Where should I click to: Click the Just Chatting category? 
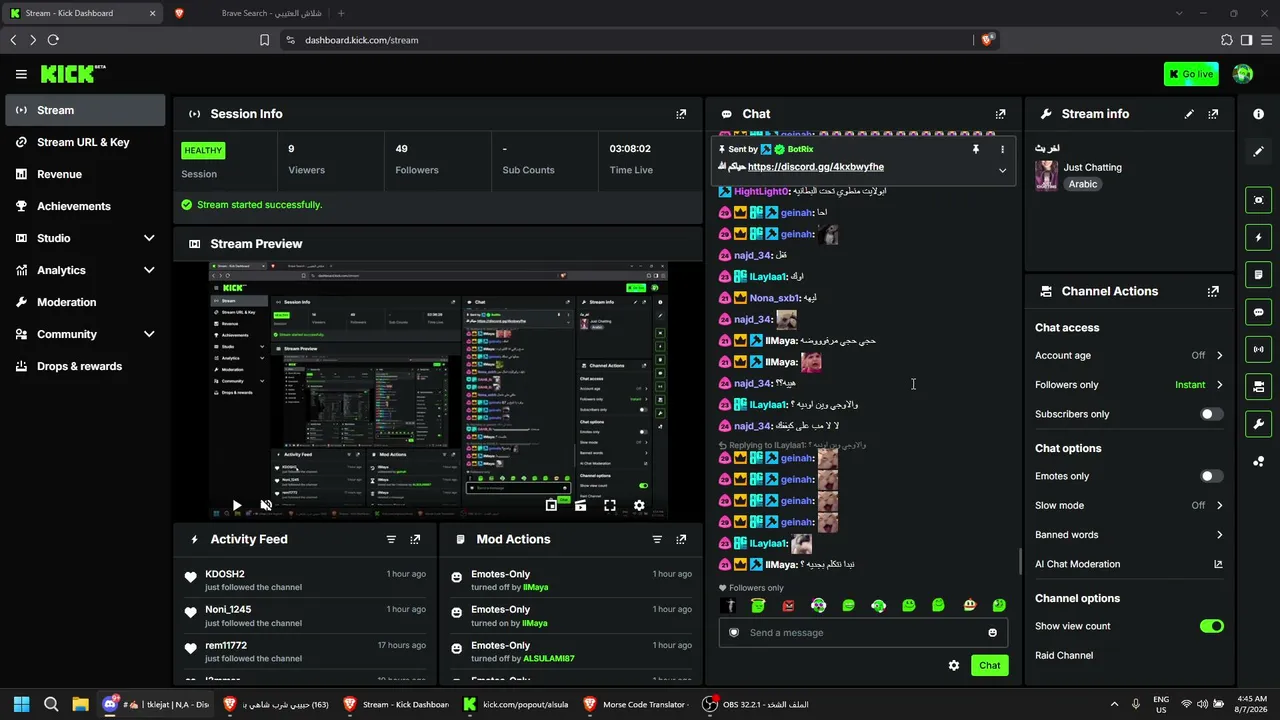1092,167
